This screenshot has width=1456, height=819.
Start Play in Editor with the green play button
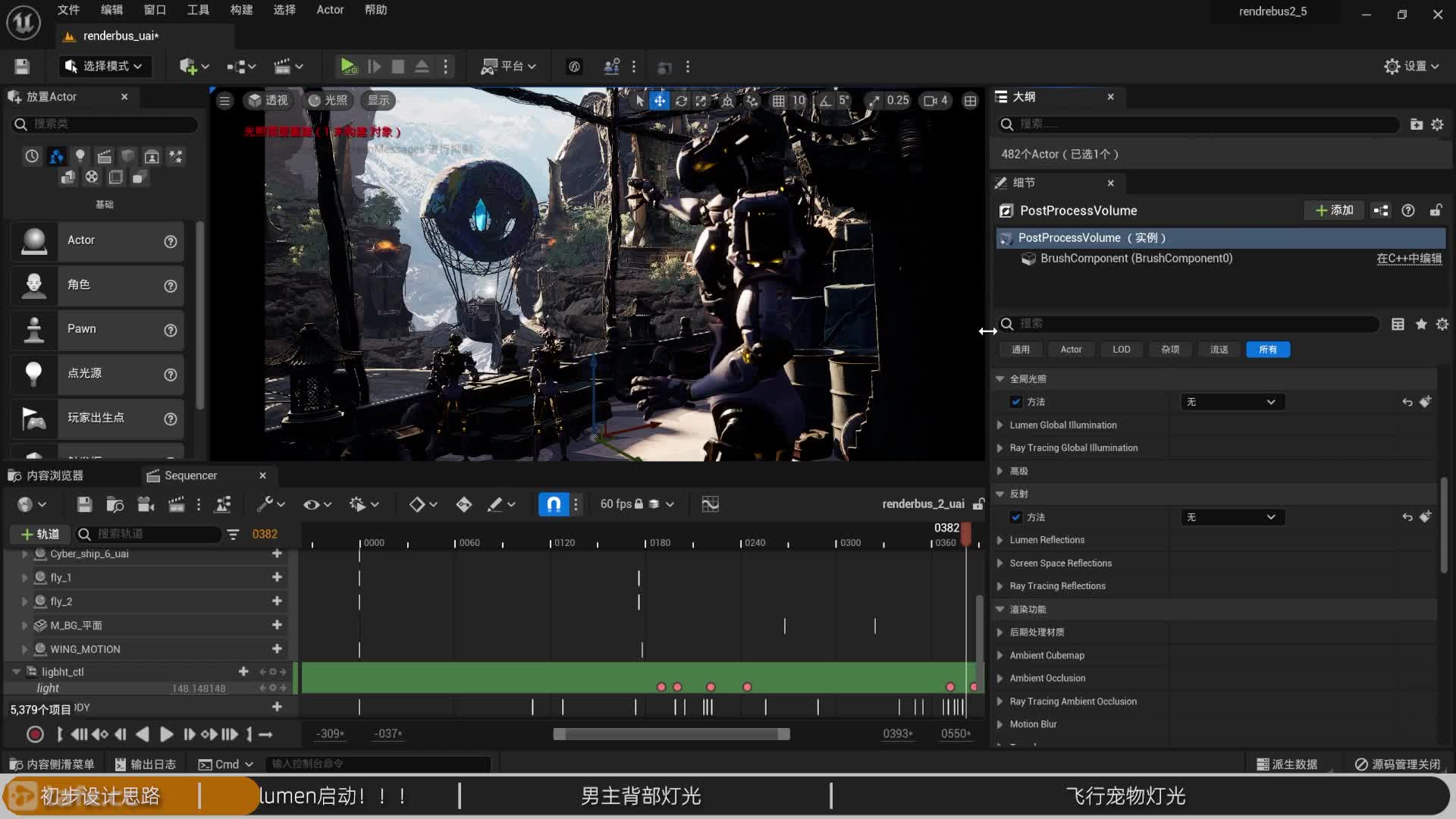click(x=348, y=67)
